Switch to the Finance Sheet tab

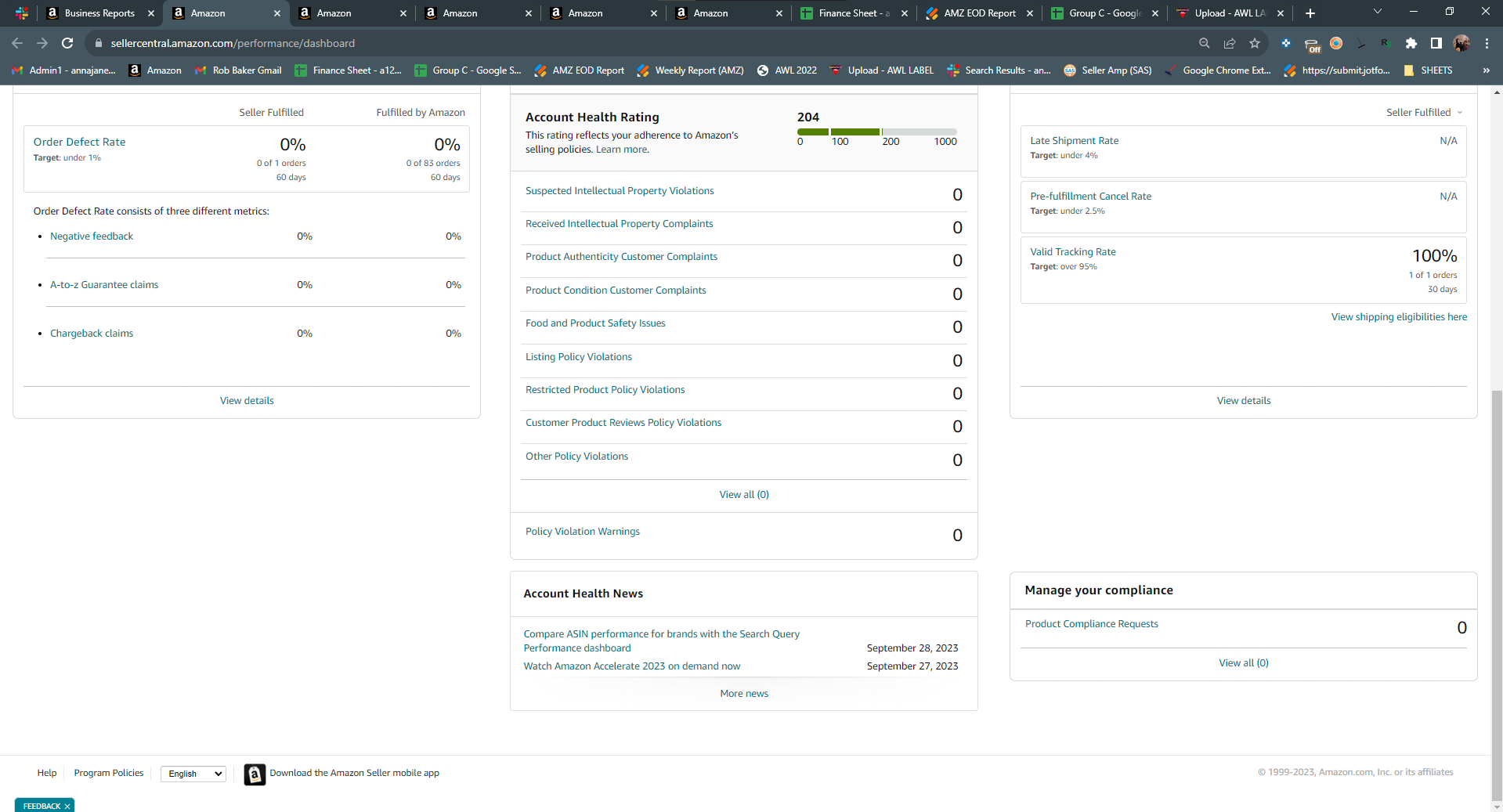[853, 13]
